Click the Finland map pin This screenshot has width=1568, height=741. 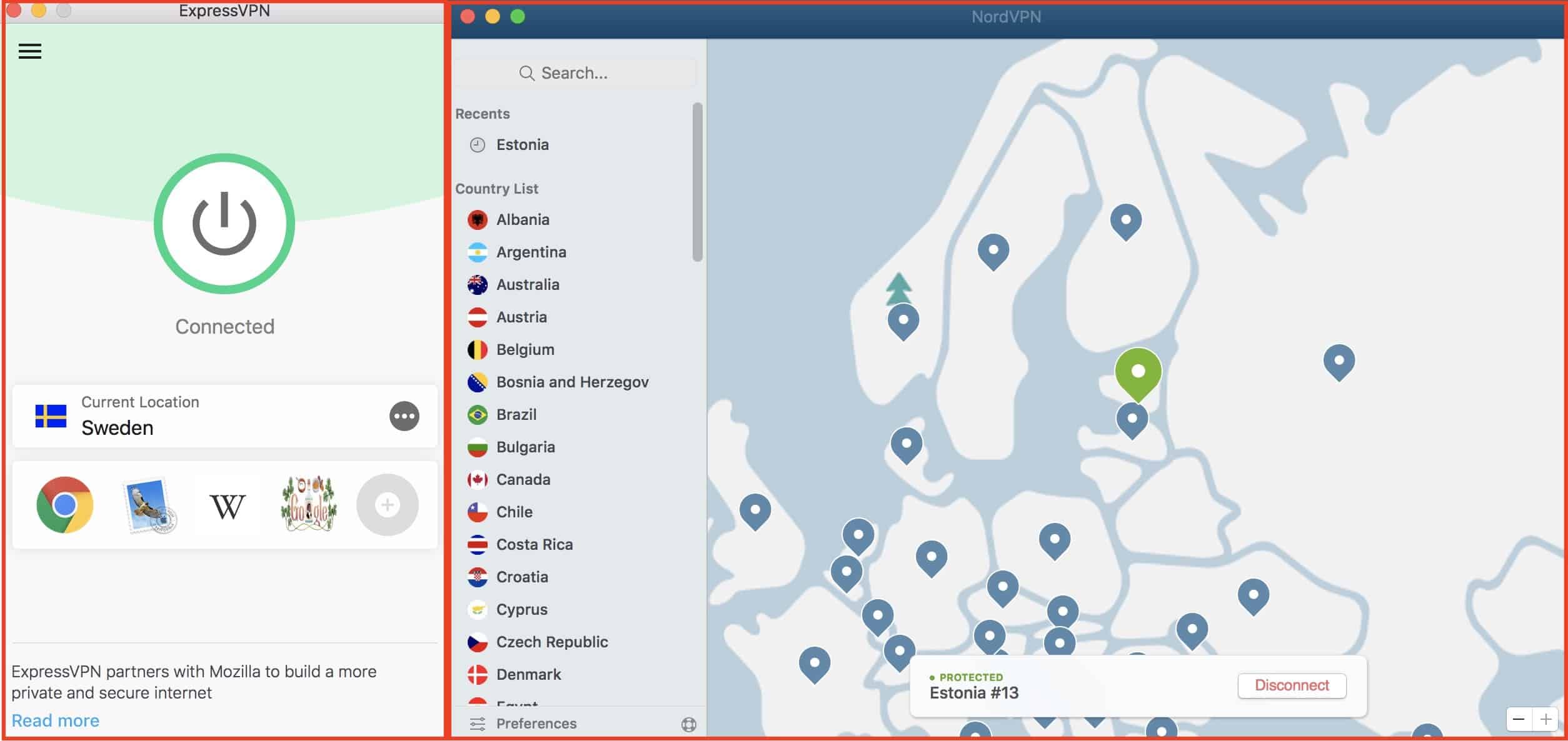click(1125, 221)
